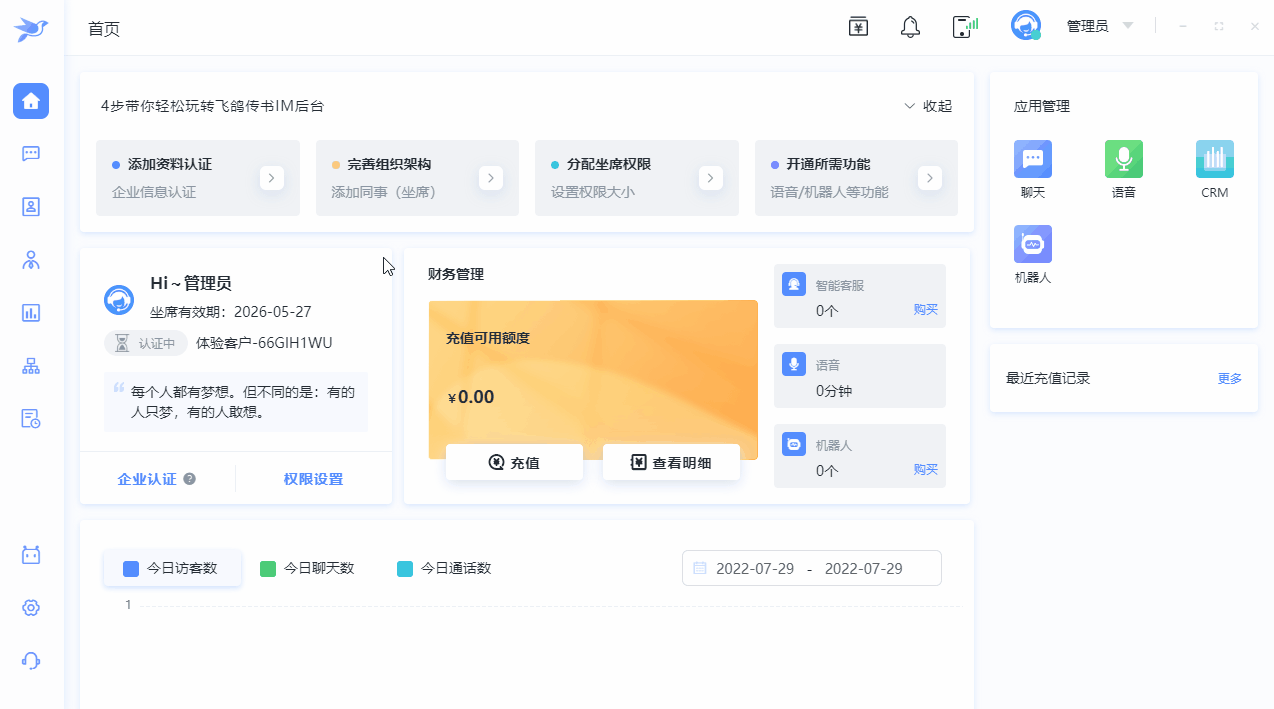Click the 查看明细 details button
The height and width of the screenshot is (709, 1274).
(671, 463)
